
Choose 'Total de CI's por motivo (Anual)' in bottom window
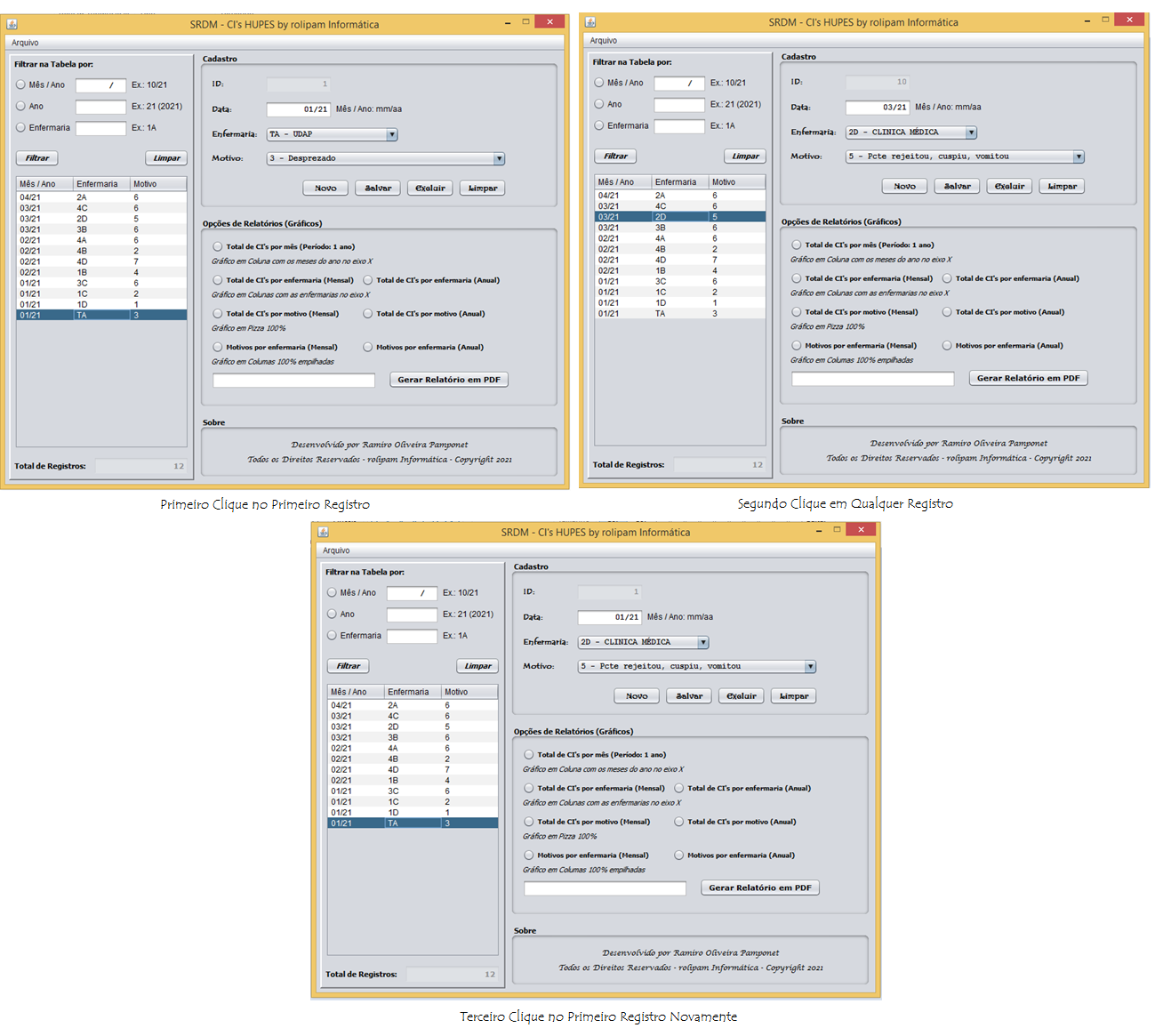coord(679,822)
